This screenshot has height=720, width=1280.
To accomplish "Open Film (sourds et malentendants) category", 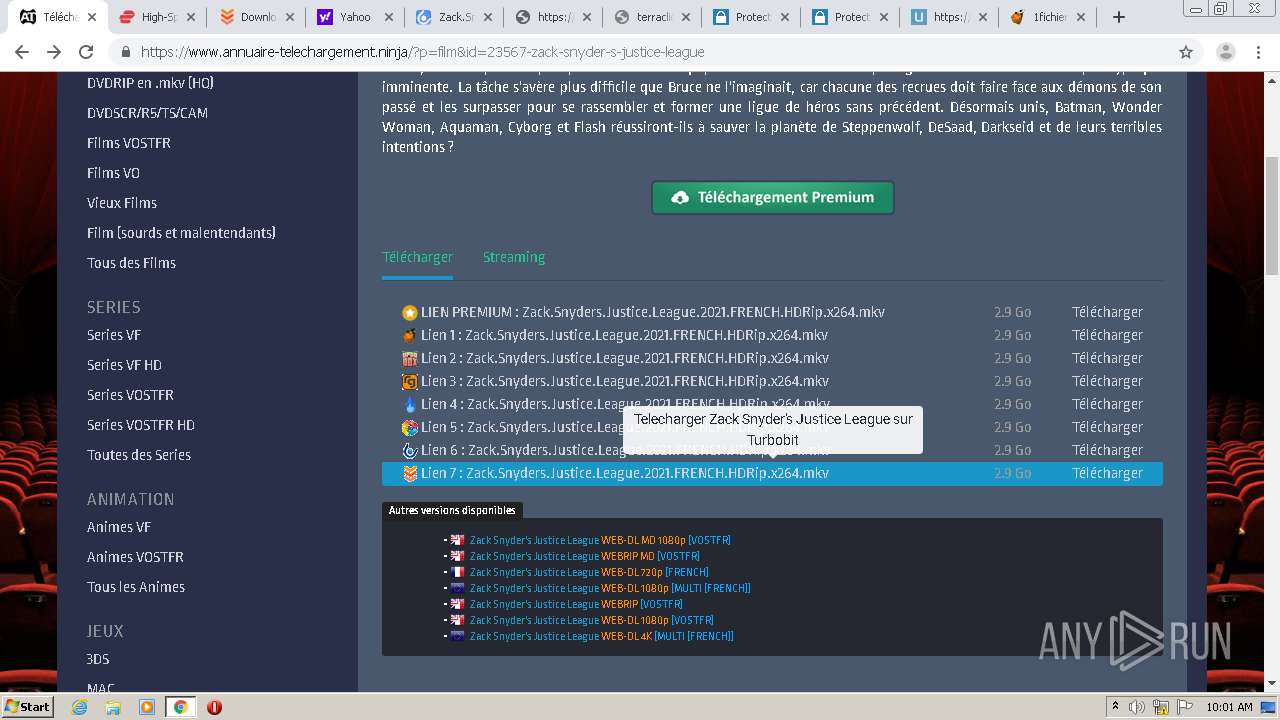I will pyautogui.click(x=181, y=233).
